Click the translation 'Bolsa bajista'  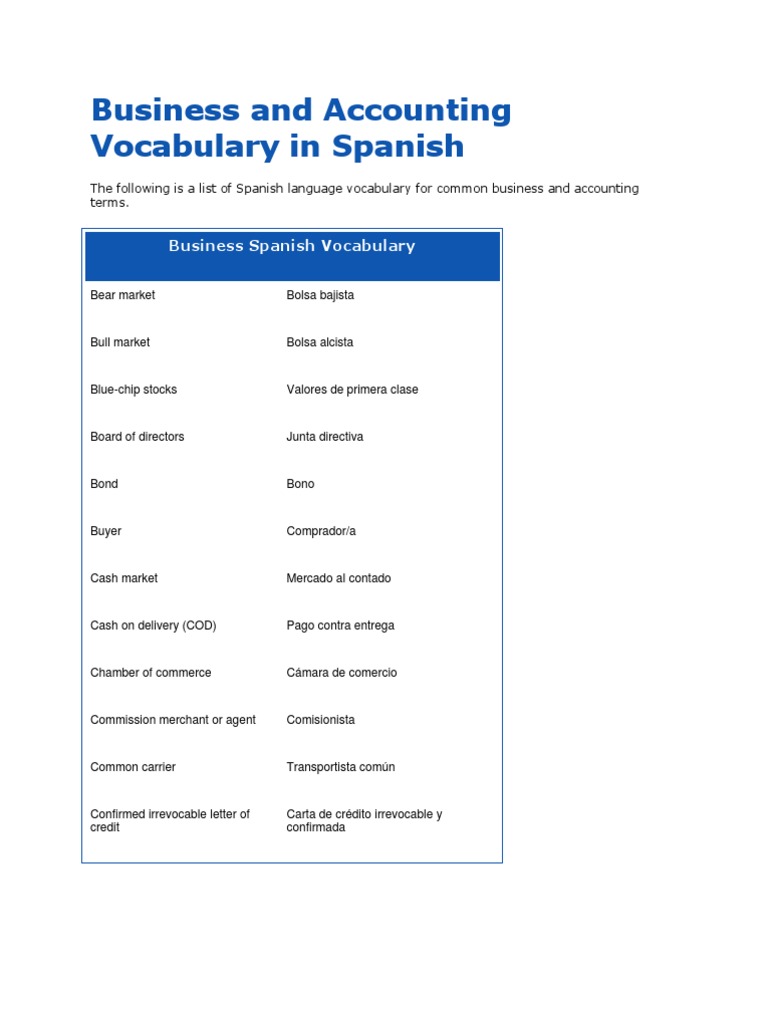pos(320,295)
